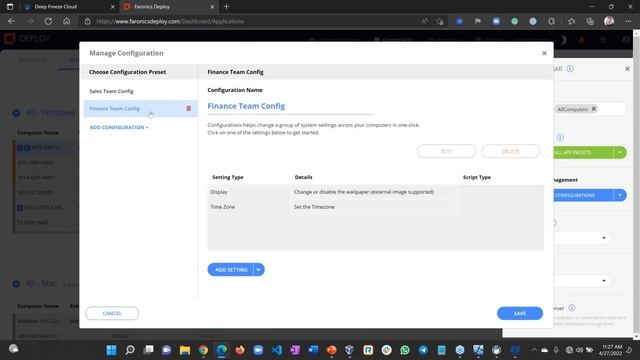Open the taskbar clock and date
640x360 pixels.
pyautogui.click(x=611, y=350)
